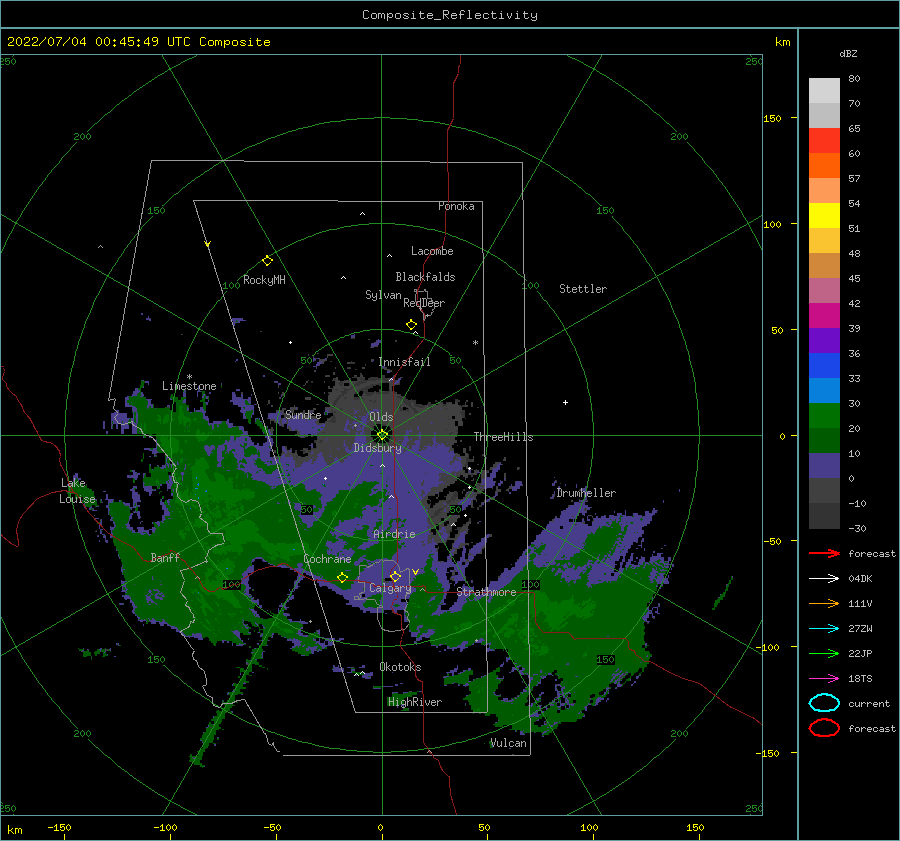900x841 pixels.
Task: Click the Calgary city label
Action: click(390, 588)
